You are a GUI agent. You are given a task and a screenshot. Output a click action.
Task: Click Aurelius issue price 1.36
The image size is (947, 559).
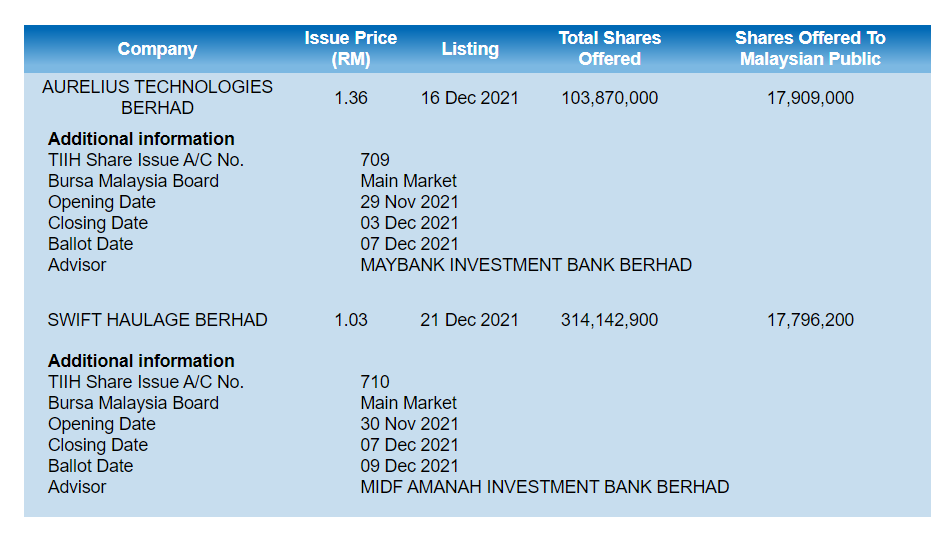[x=351, y=98]
